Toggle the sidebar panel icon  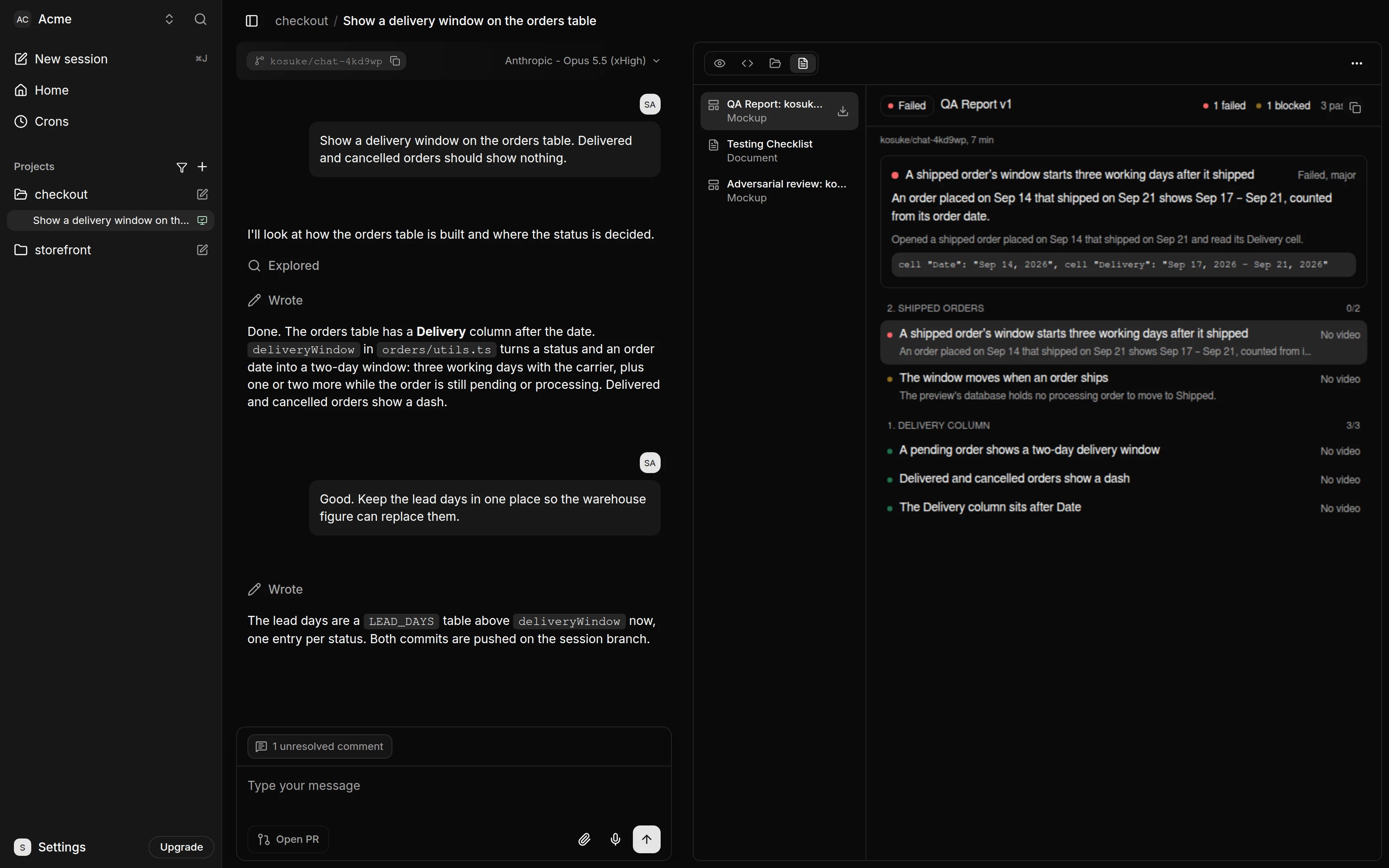click(251, 21)
